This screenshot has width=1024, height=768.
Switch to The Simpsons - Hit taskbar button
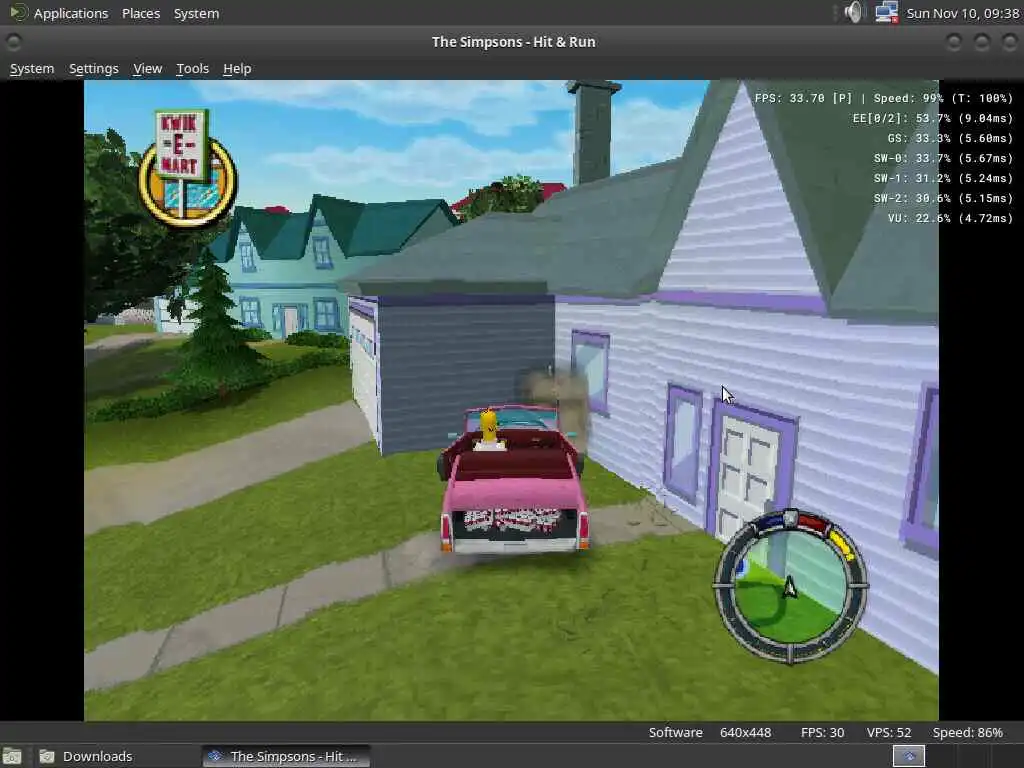click(285, 756)
